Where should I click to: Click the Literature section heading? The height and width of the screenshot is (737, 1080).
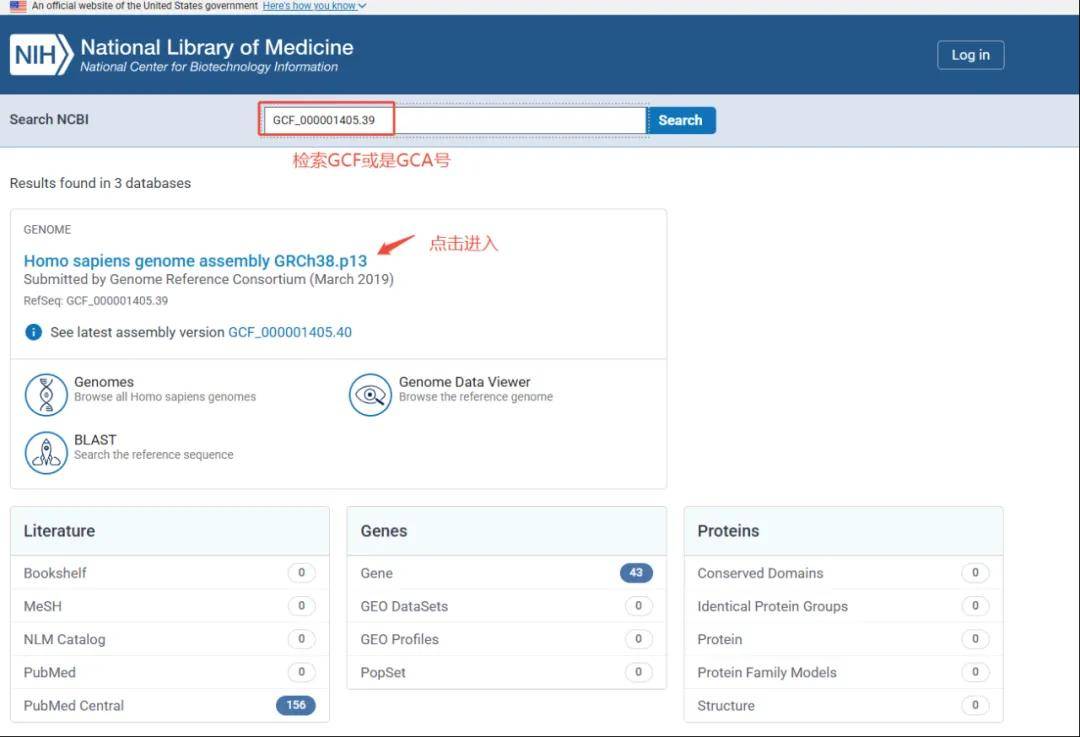point(59,531)
